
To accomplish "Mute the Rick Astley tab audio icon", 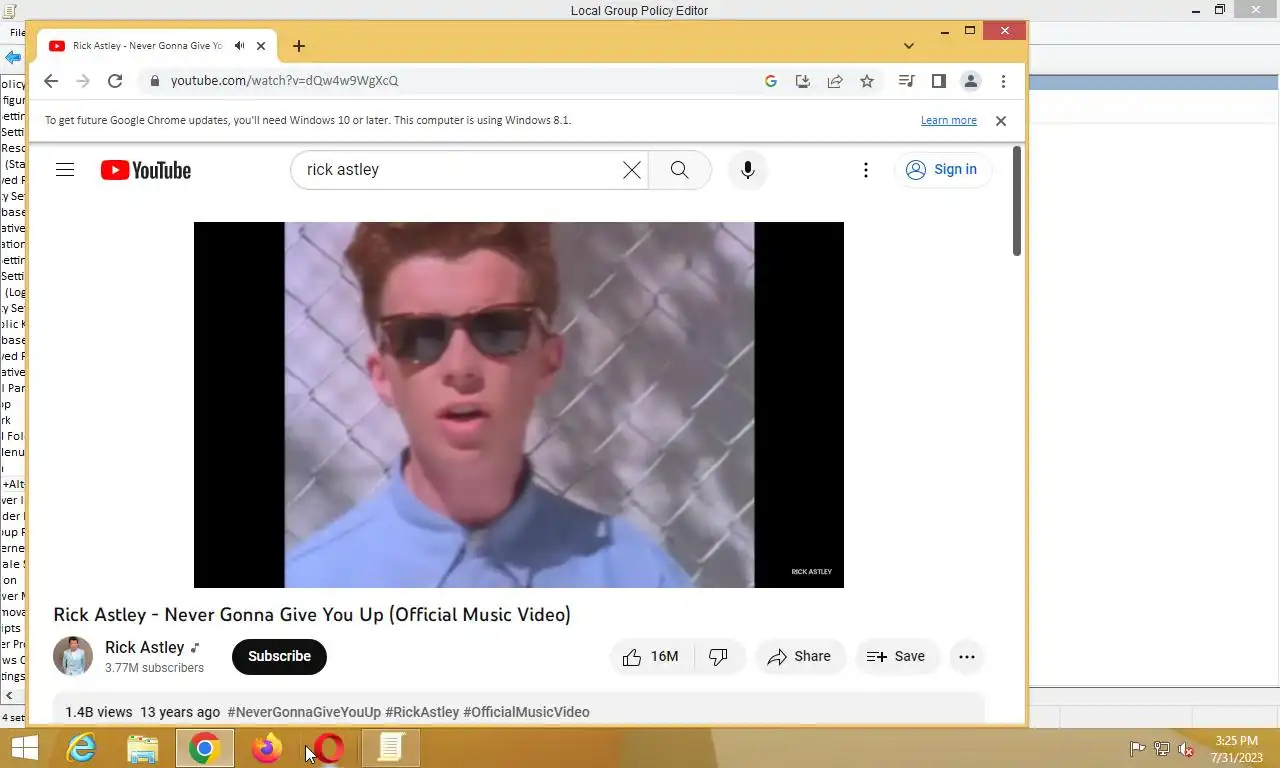I will point(239,46).
